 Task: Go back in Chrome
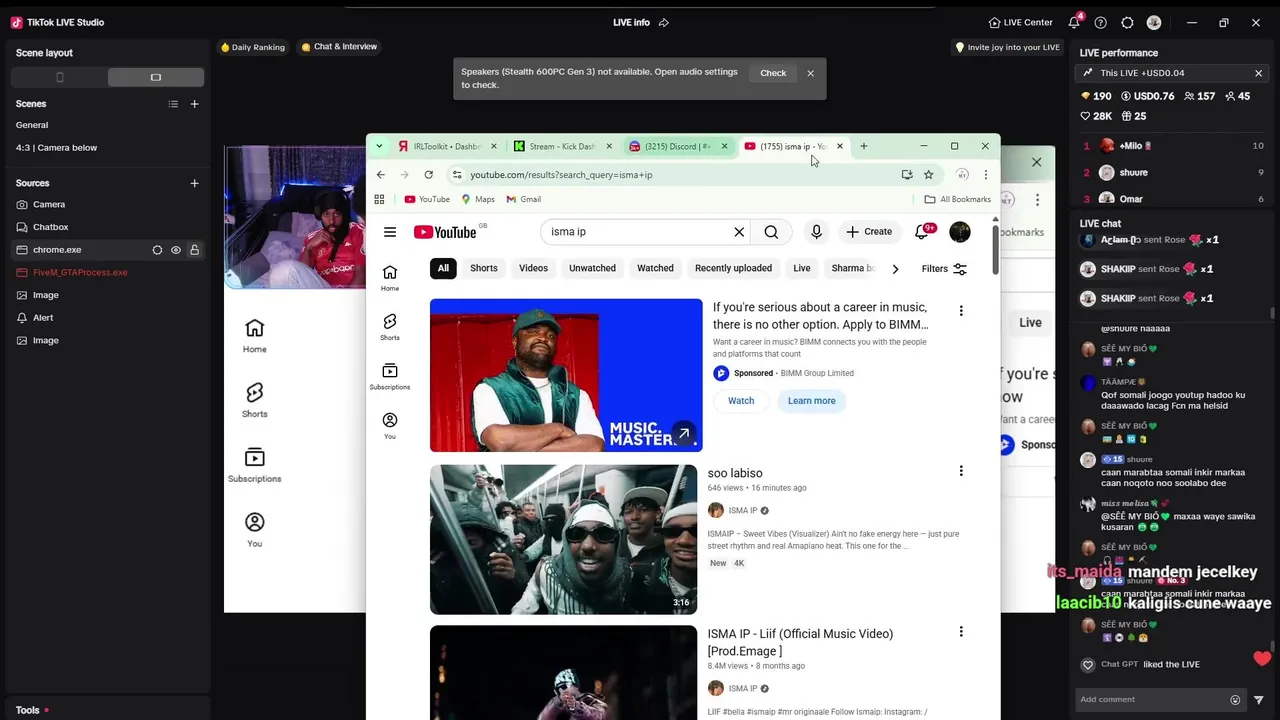coord(380,175)
